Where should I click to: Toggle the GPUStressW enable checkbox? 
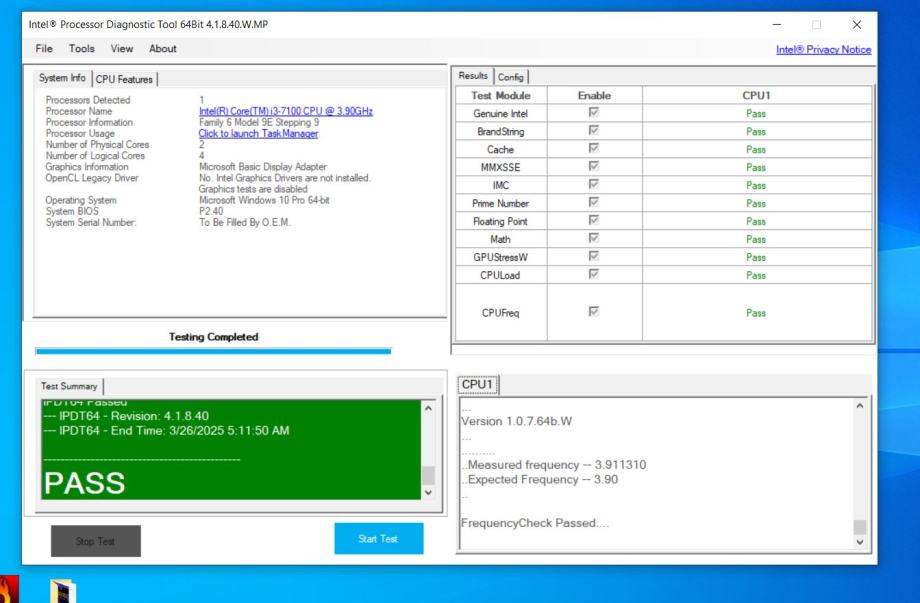594,256
